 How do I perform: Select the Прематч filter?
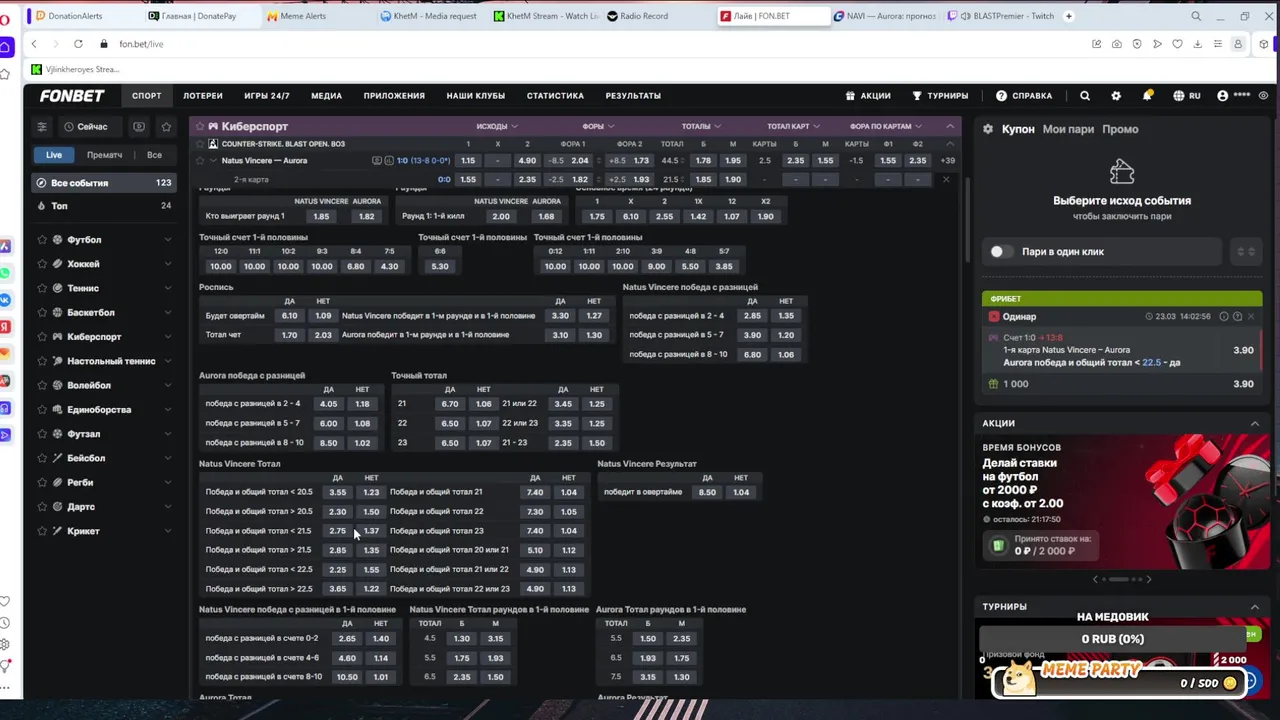pos(104,155)
